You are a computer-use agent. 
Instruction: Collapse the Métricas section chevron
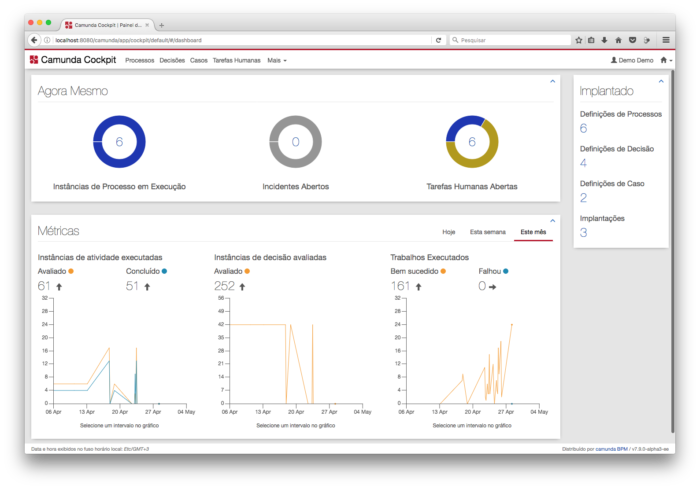click(x=552, y=221)
